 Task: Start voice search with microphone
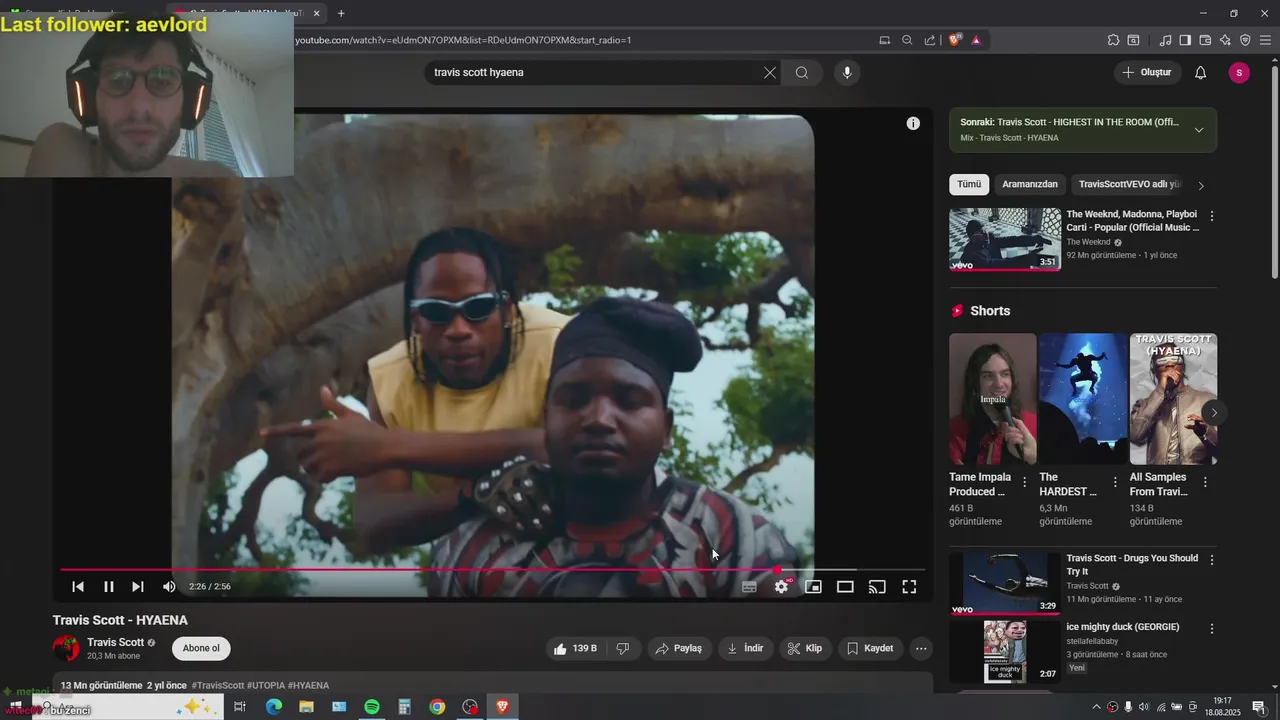(847, 72)
